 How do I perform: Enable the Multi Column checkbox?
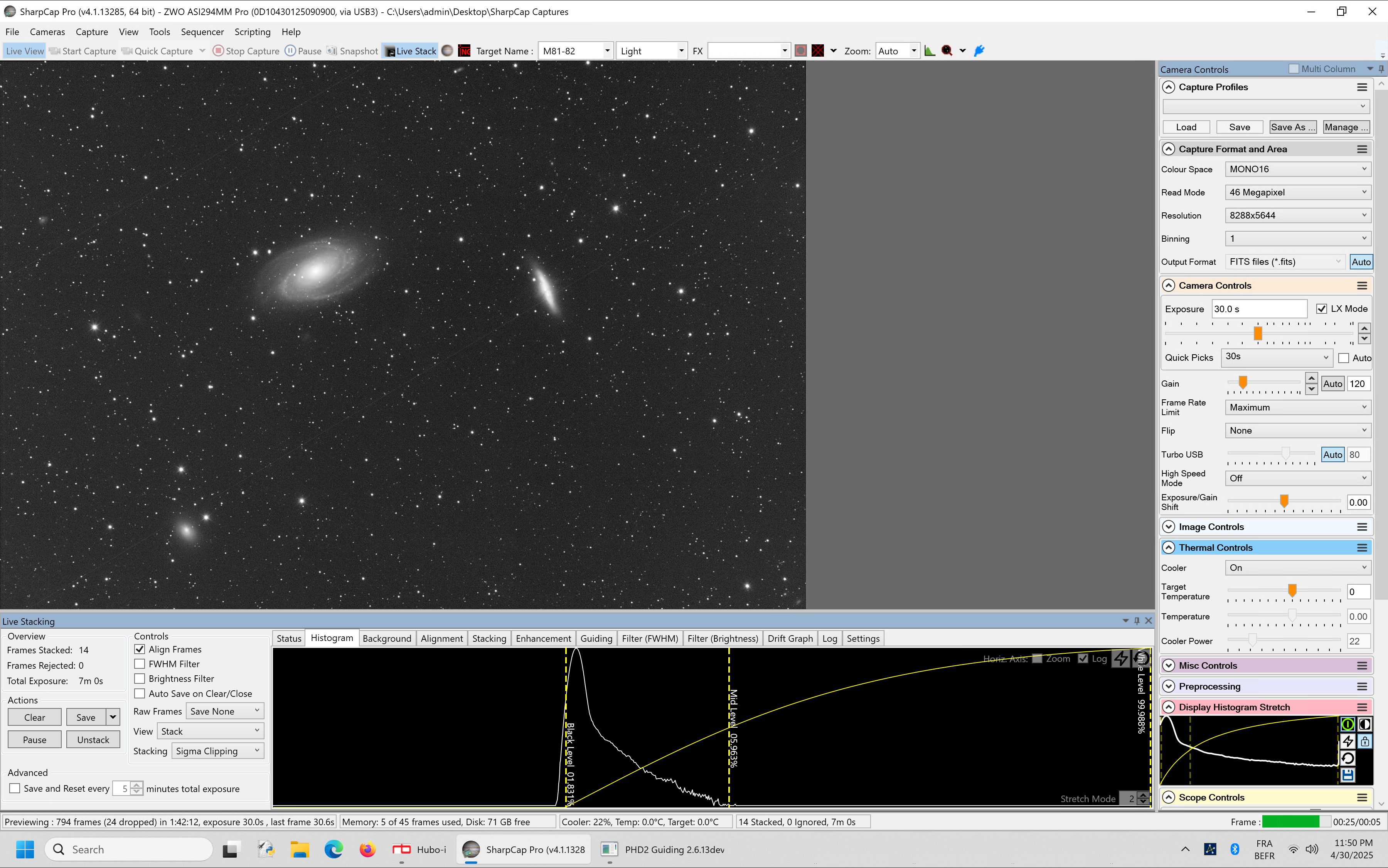coord(1294,69)
